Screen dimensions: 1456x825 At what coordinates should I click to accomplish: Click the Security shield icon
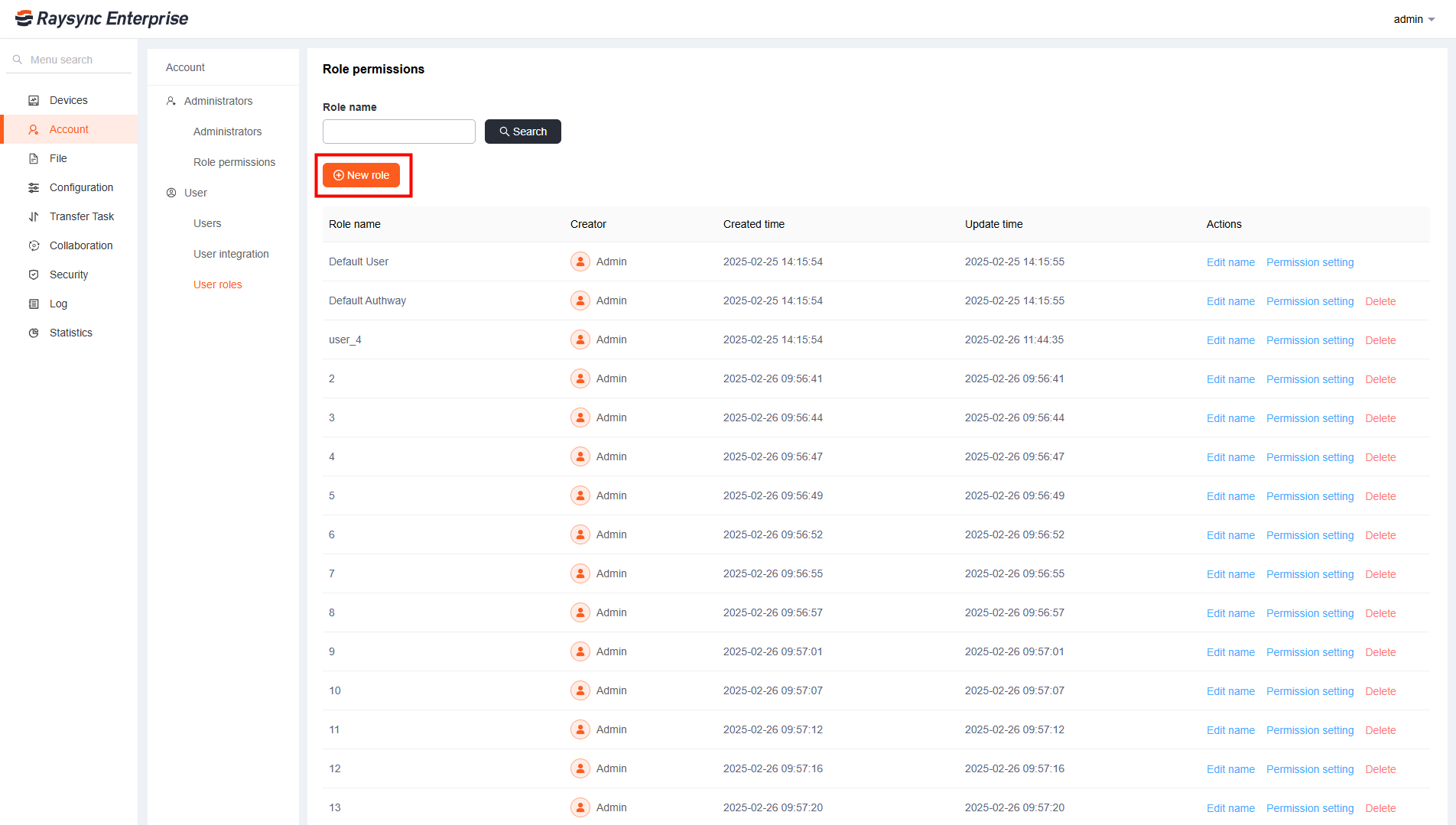34,274
